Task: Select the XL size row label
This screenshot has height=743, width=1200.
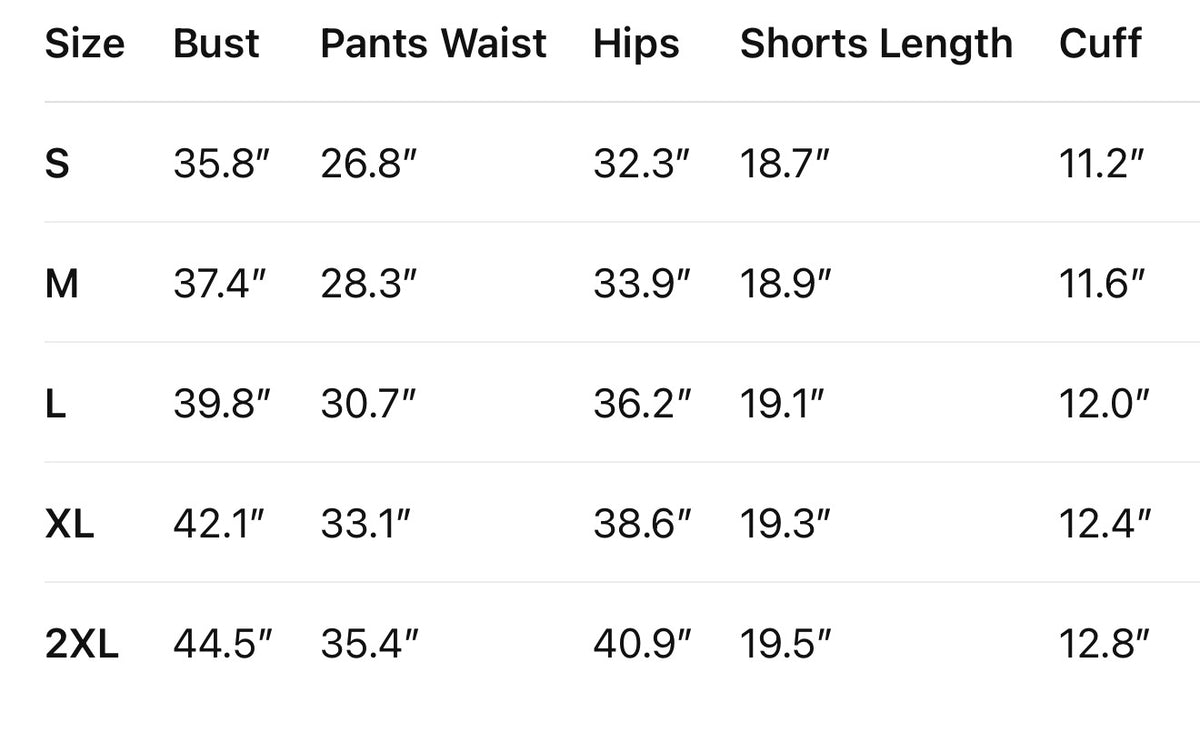Action: tap(70, 523)
